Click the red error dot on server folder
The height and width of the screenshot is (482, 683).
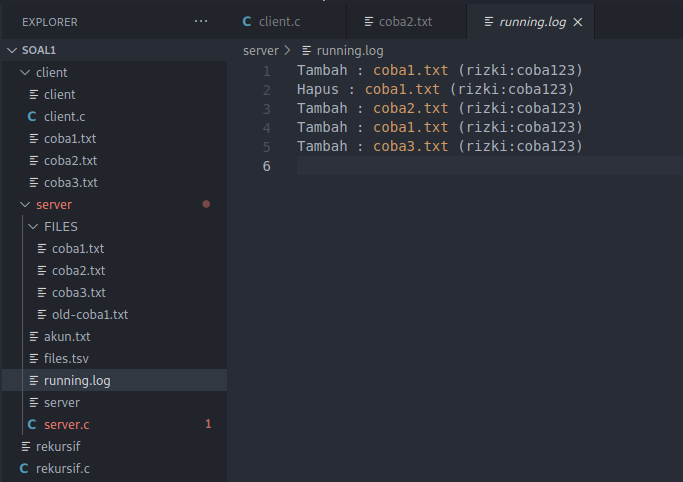click(206, 204)
